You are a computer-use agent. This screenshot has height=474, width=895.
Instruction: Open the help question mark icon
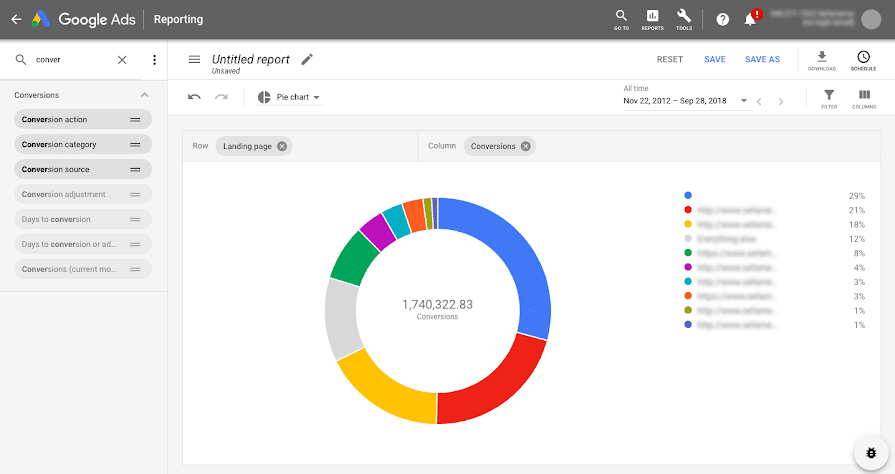[x=723, y=19]
